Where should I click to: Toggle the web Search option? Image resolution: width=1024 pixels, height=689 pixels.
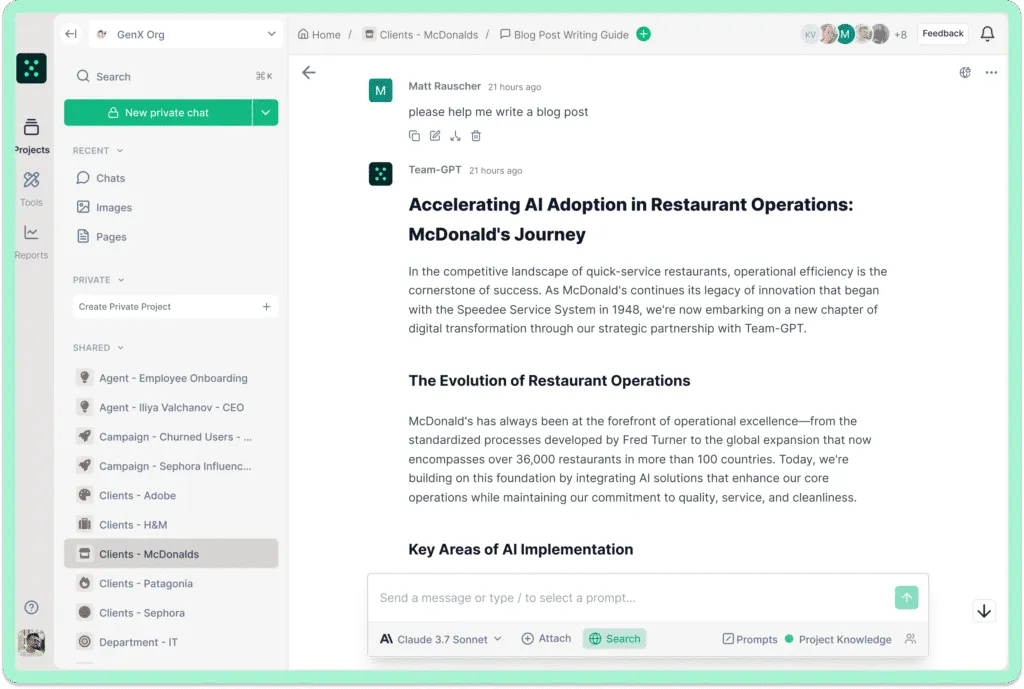[615, 639]
